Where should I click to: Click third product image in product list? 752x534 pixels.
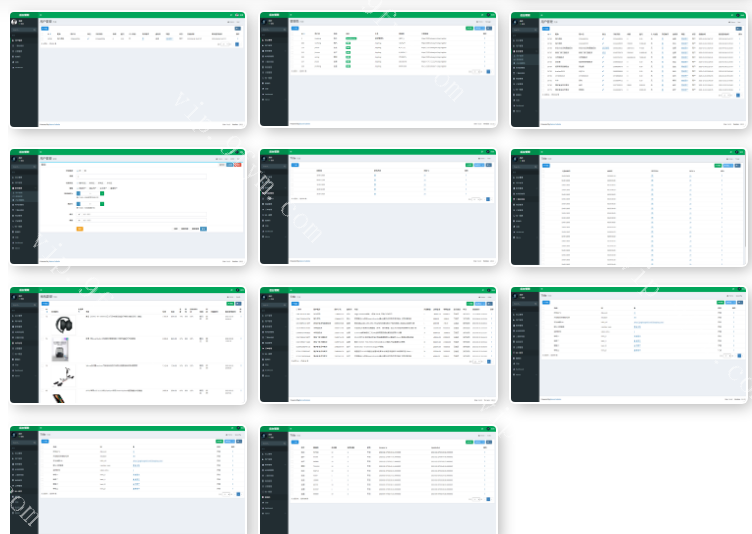click(x=63, y=376)
